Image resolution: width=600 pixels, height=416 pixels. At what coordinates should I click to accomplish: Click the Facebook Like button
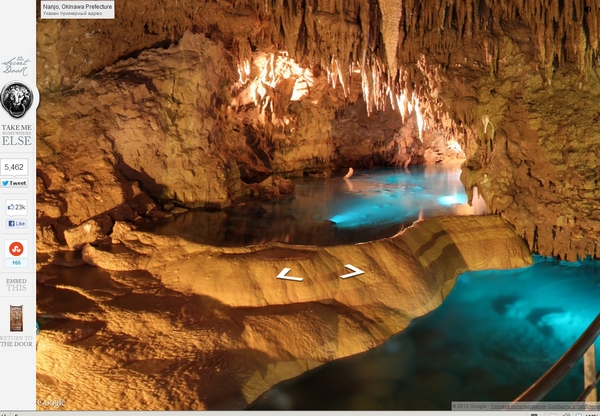tap(16, 224)
